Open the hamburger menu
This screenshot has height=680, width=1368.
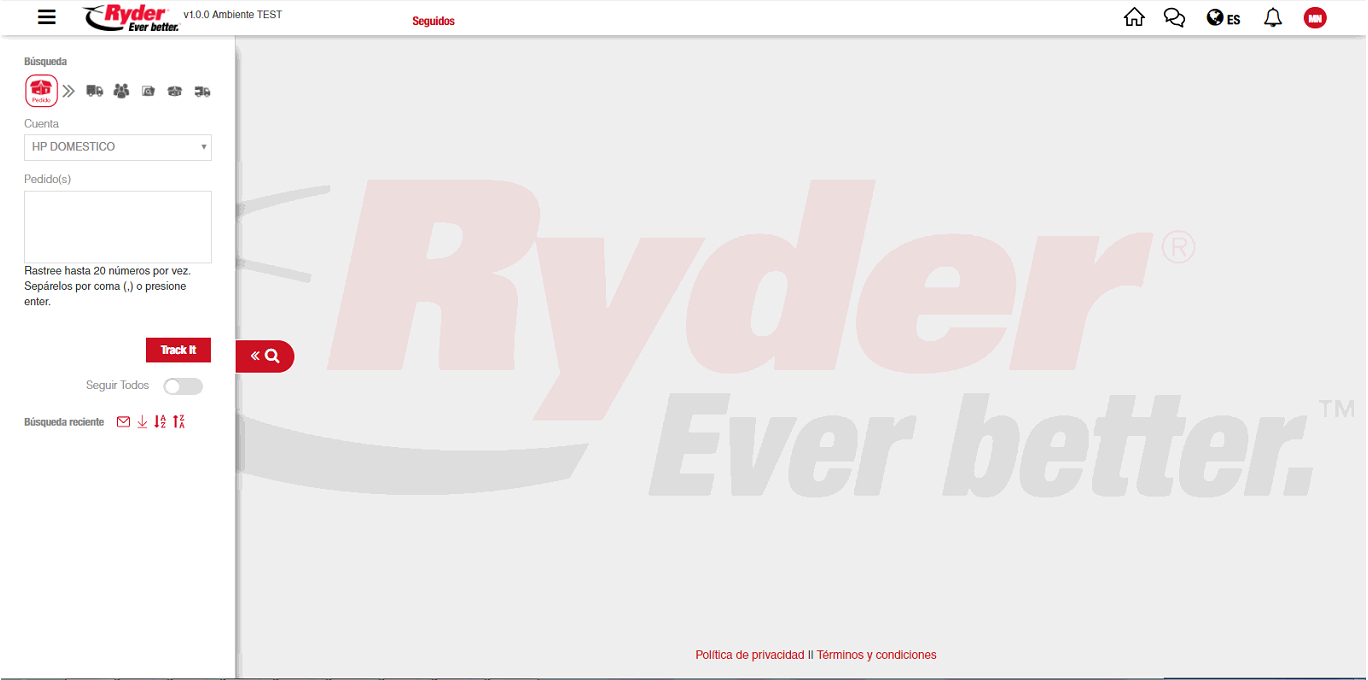click(46, 17)
